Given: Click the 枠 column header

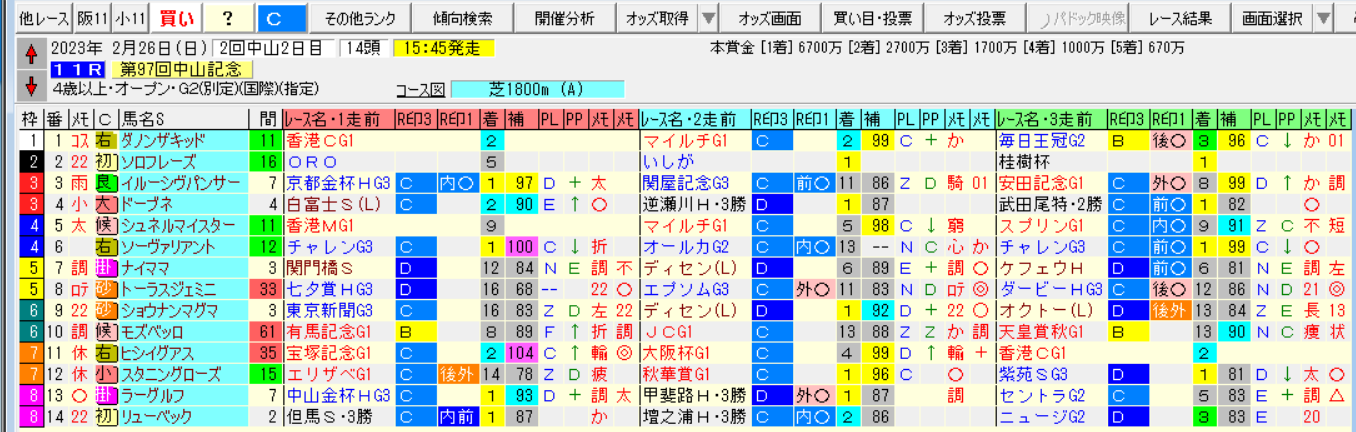Looking at the screenshot, I should (32, 119).
